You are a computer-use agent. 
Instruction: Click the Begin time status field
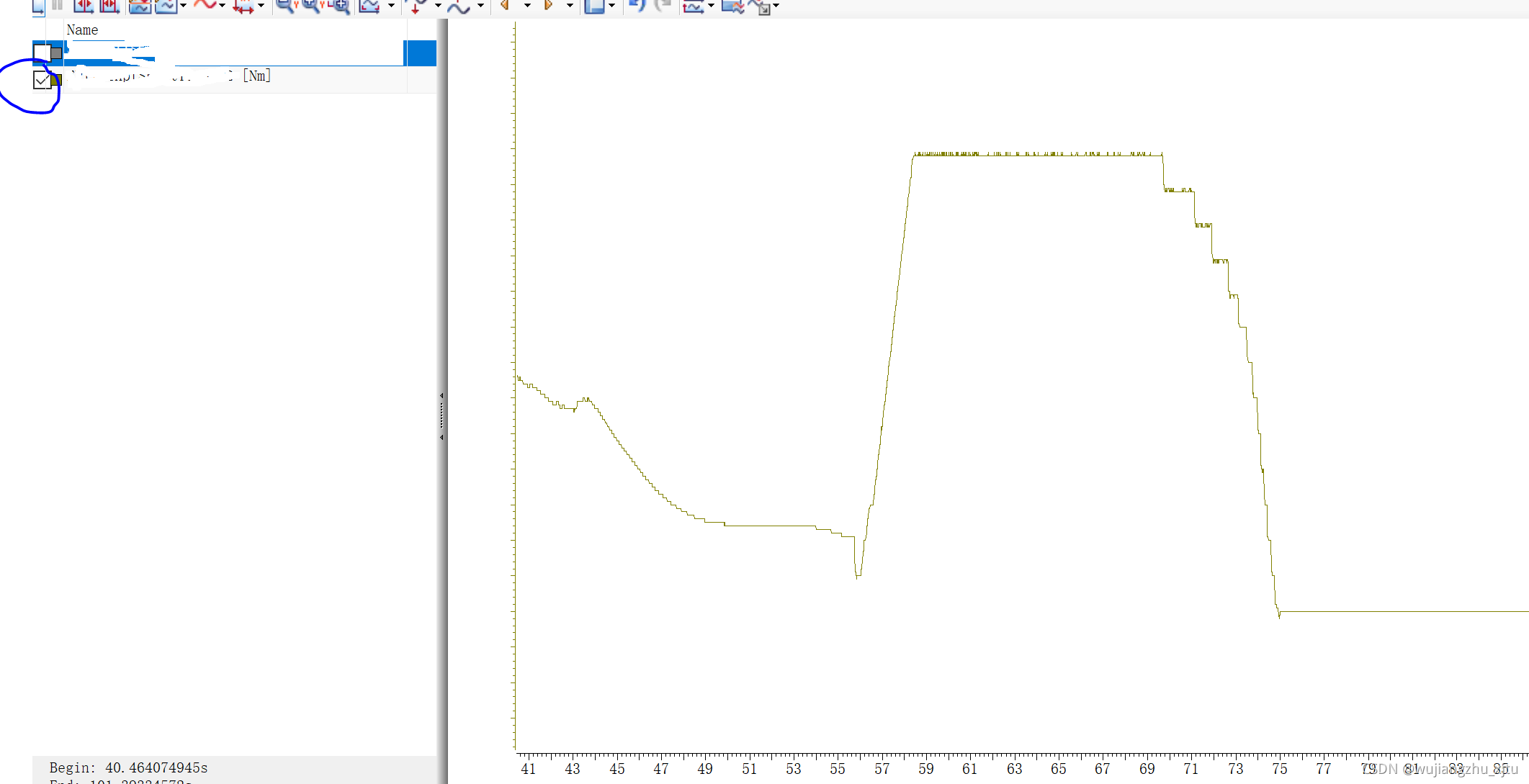coord(128,767)
